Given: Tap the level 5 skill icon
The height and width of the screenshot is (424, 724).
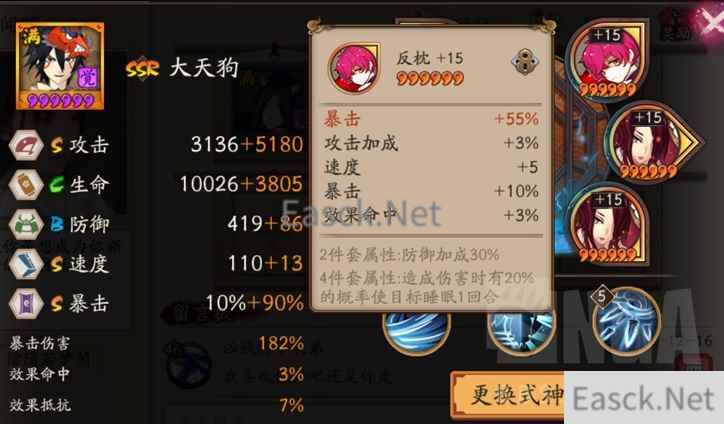Looking at the screenshot, I should click(x=627, y=320).
